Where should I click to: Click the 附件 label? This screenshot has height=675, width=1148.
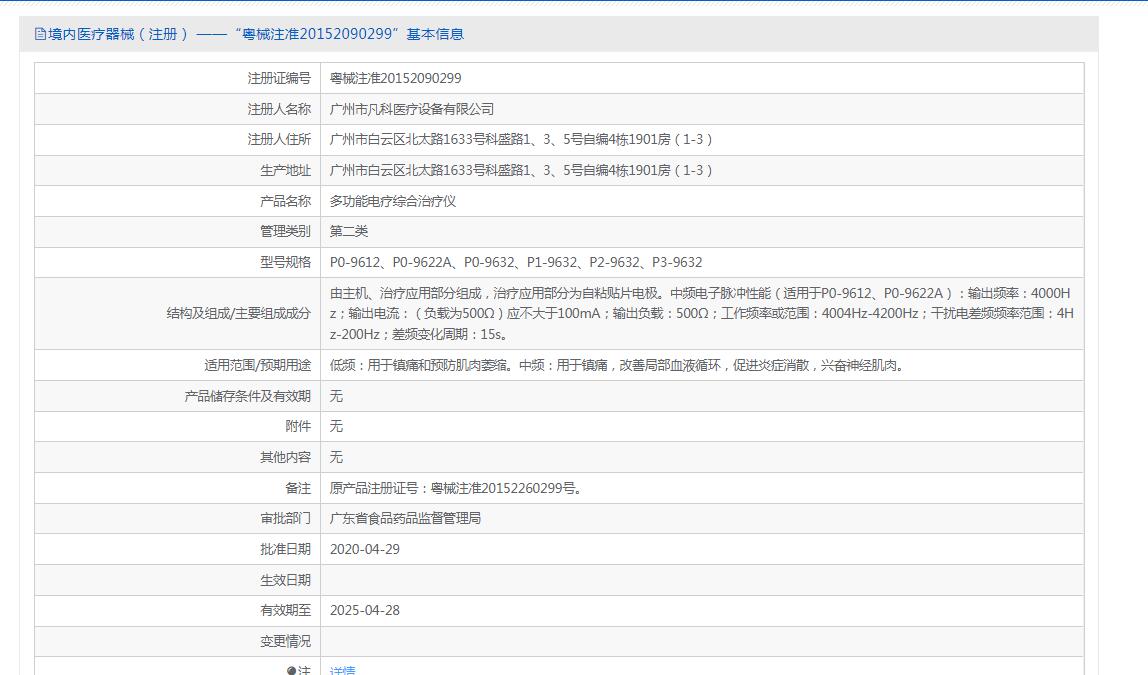(298, 426)
